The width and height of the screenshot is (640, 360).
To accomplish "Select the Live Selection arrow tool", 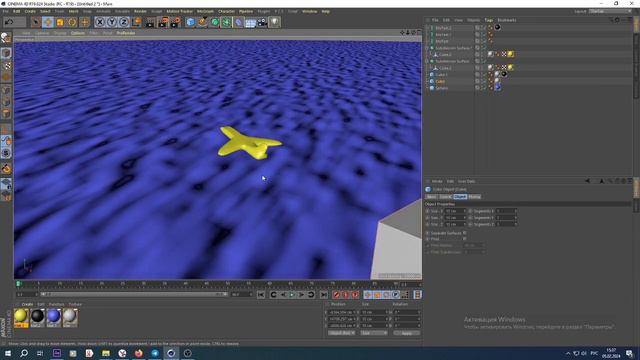I will (36, 22).
